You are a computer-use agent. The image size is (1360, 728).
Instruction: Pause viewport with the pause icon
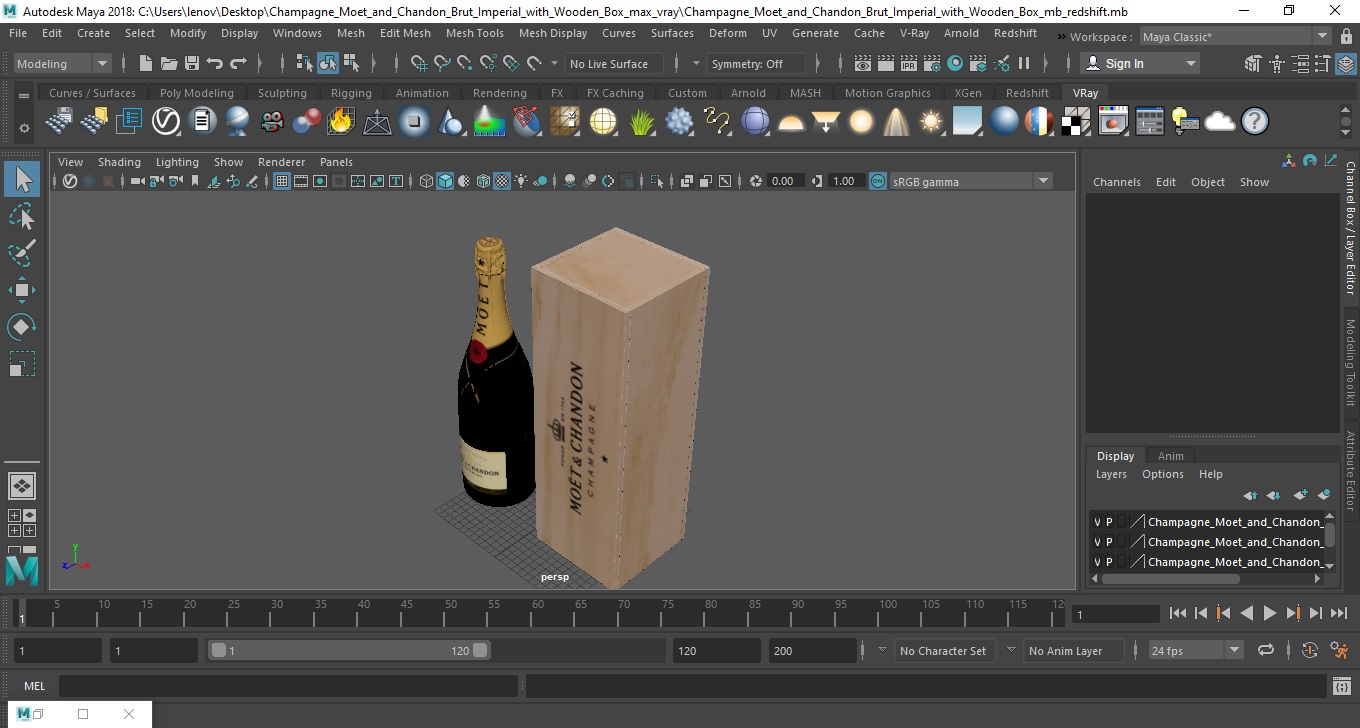point(1024,63)
